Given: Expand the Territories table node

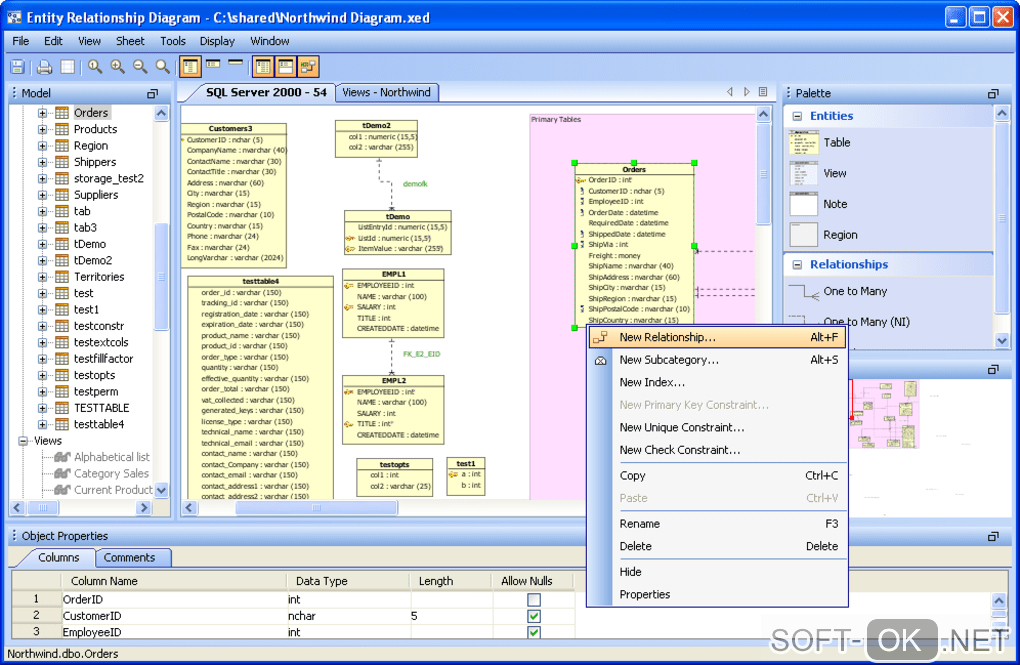Looking at the screenshot, I should tap(42, 277).
